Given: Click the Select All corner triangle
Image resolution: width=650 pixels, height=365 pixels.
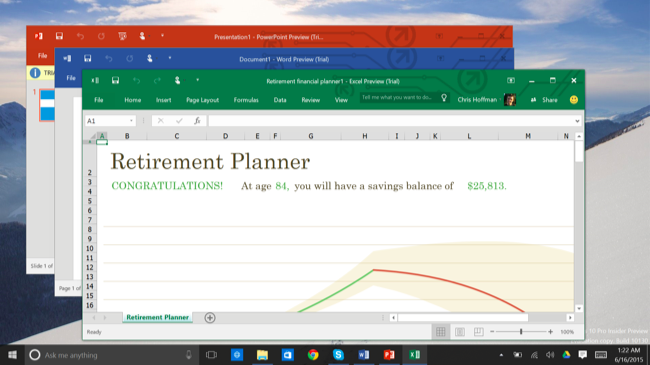Looking at the screenshot, I should tap(92, 136).
